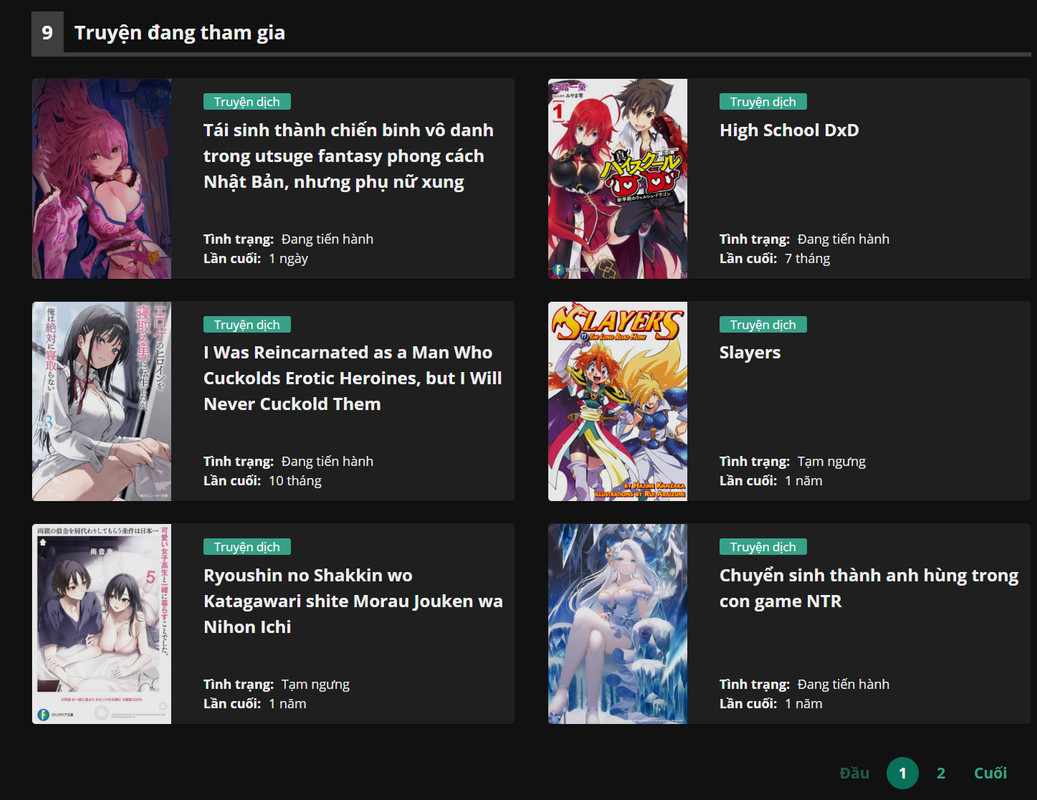The height and width of the screenshot is (800, 1037).
Task: Click Truyện dịch tag on Ryoushin no Shakkin
Action: pyautogui.click(x=247, y=547)
